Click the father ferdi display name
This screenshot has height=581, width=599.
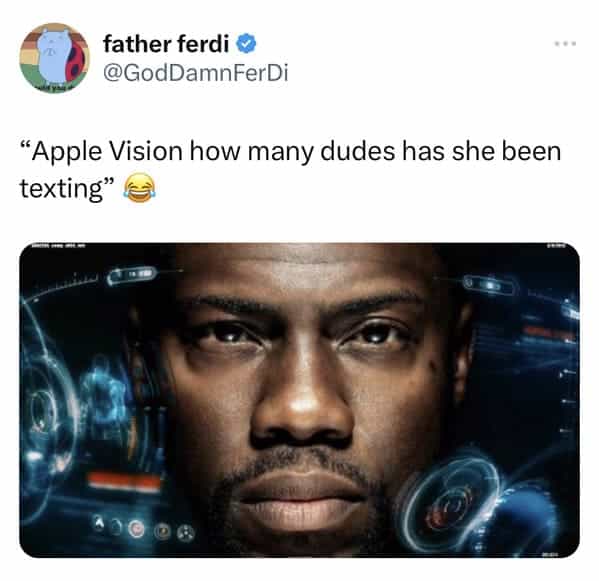[166, 44]
